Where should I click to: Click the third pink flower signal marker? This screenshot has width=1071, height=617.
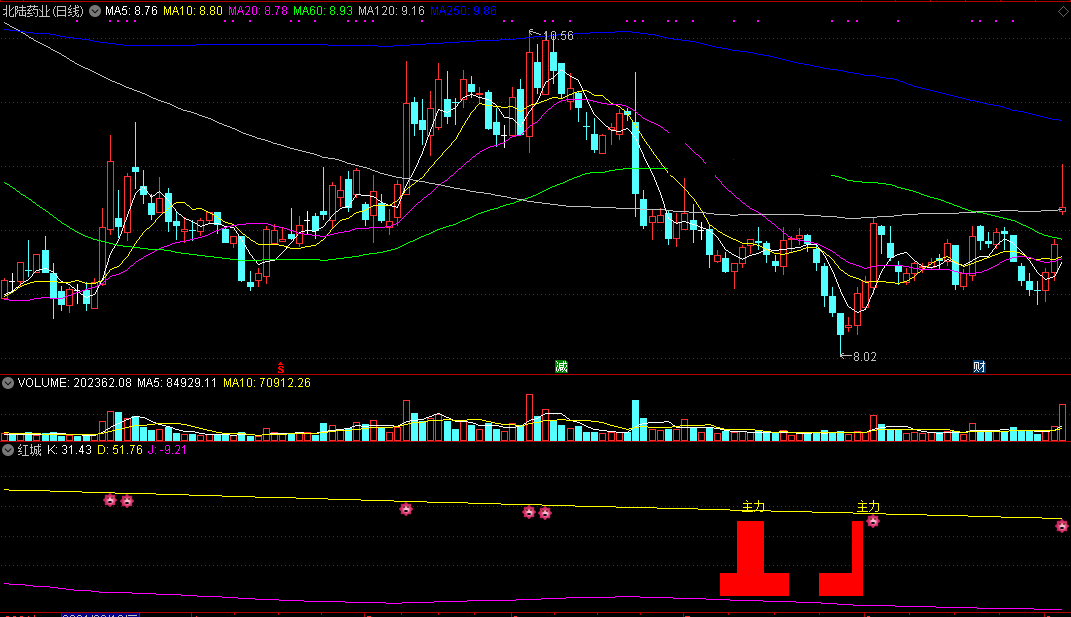406,509
